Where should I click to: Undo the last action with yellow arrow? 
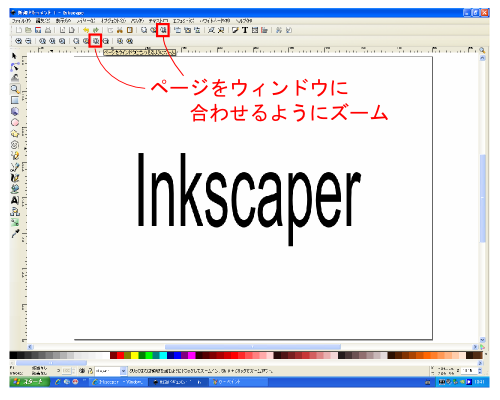tap(86, 30)
